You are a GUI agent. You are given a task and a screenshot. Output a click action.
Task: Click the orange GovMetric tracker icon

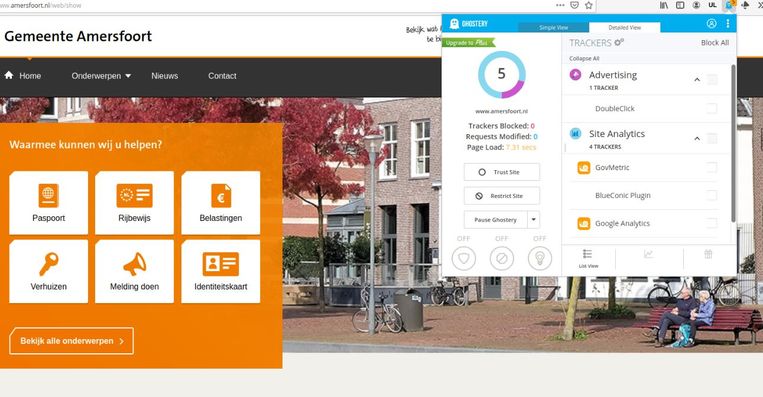click(583, 167)
